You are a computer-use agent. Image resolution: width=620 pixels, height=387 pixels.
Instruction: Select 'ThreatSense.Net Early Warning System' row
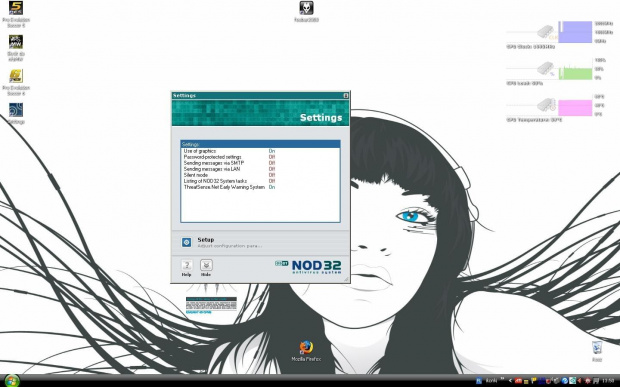tap(260, 187)
